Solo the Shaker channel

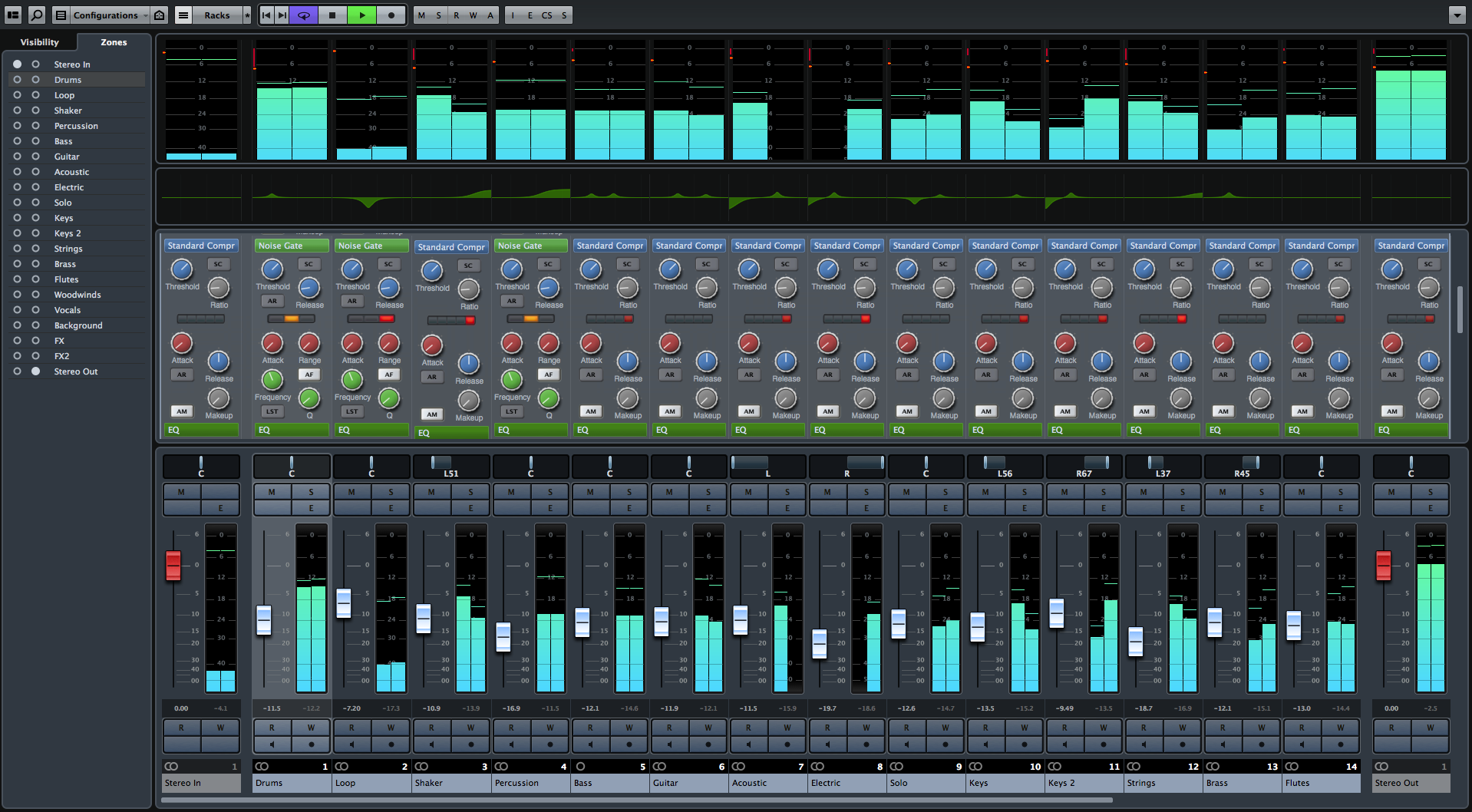pos(470,492)
